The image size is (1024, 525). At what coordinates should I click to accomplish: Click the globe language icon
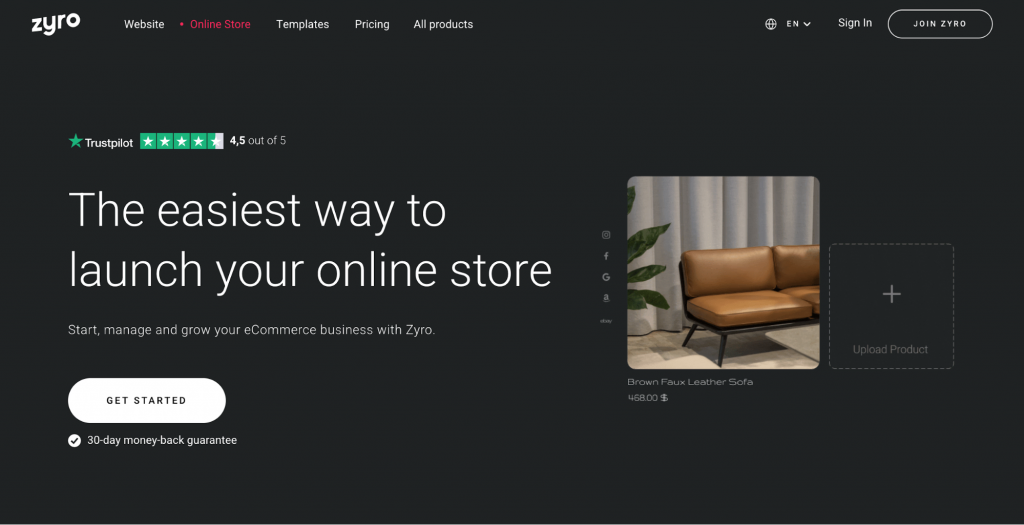[771, 24]
